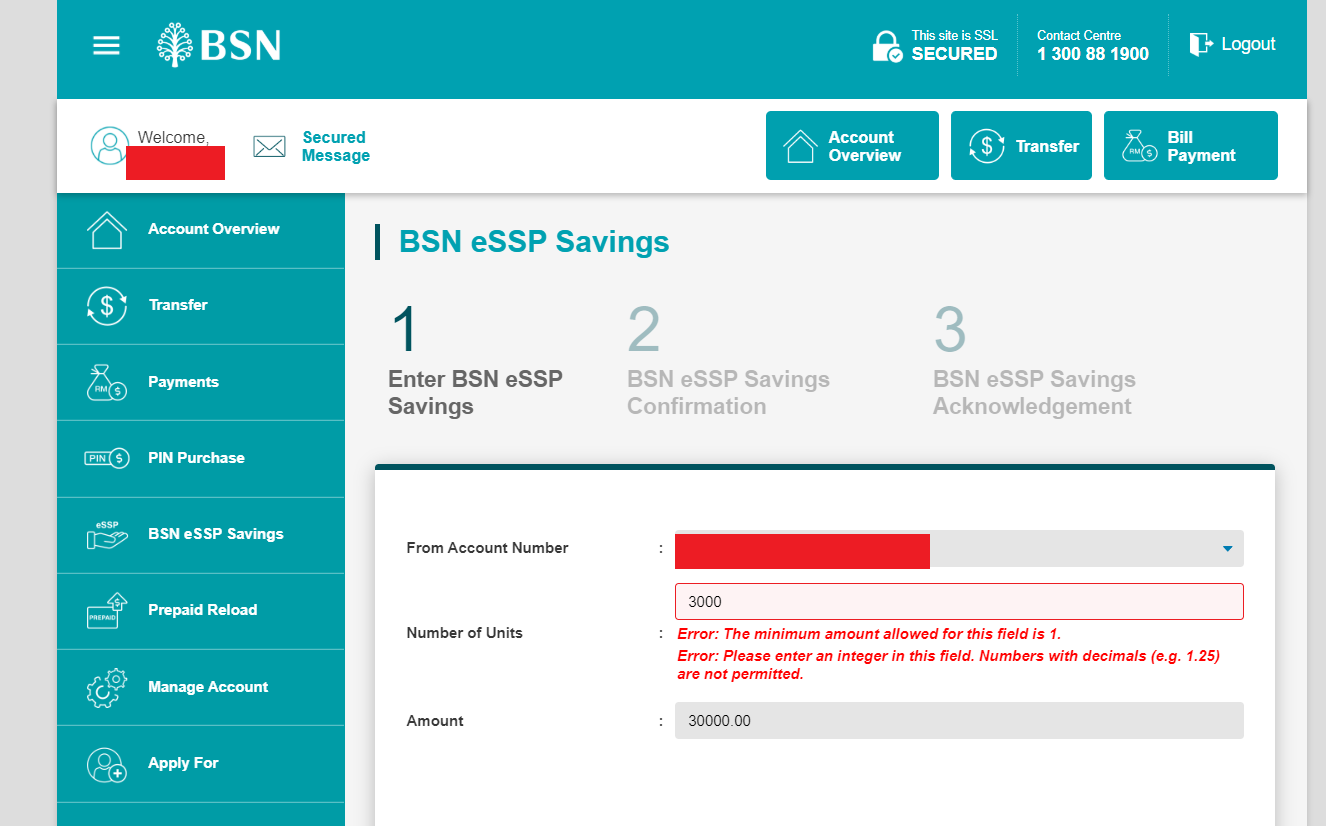The width and height of the screenshot is (1326, 826).
Task: Click step 2 BSN eSSP Savings Confirmation
Action: pos(728,360)
